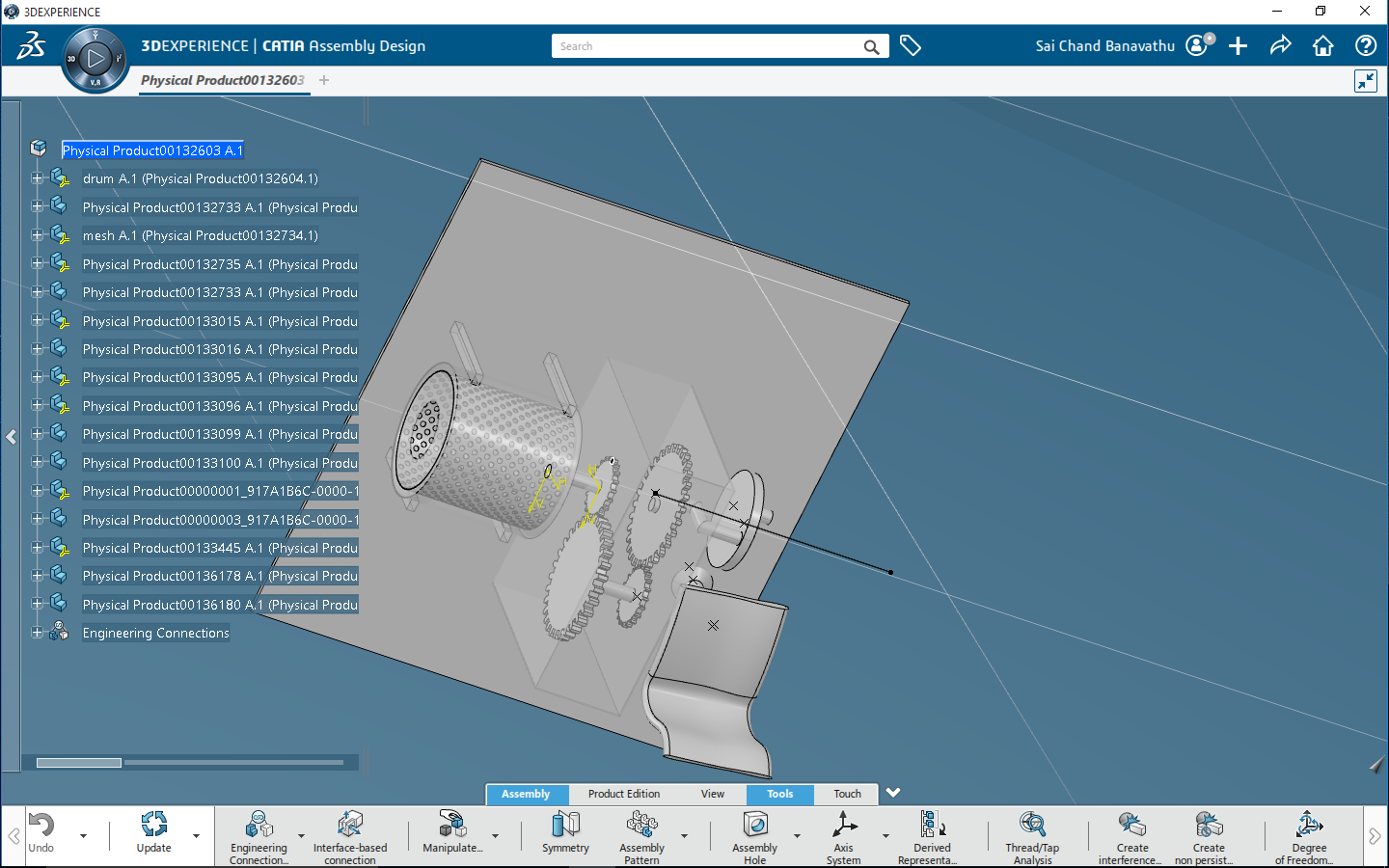Expand the Physical Product00136180 node
Image resolution: width=1389 pixels, height=868 pixels.
(37, 604)
